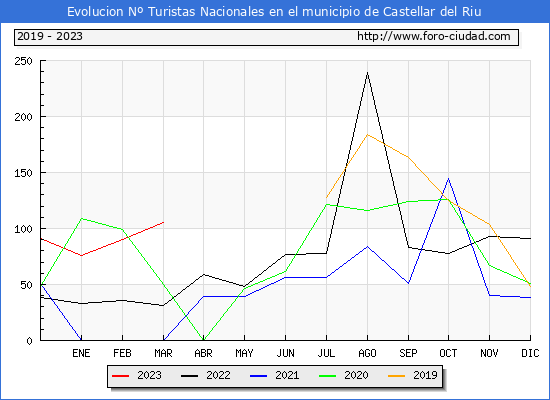The height and width of the screenshot is (400, 550).
Task: Click the black 2022 line peak at AGO
Action: click(367, 73)
